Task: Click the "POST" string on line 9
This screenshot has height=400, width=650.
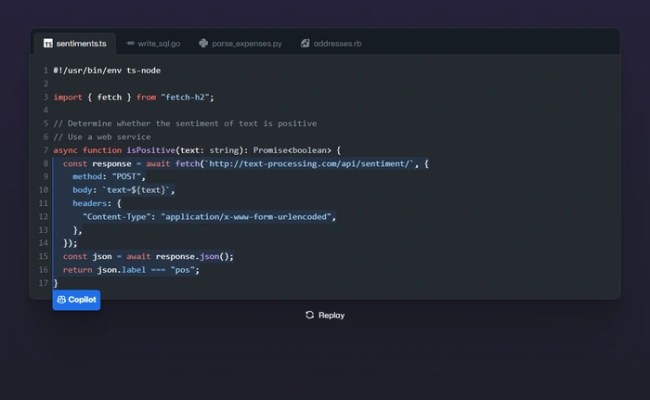Action: click(126, 177)
